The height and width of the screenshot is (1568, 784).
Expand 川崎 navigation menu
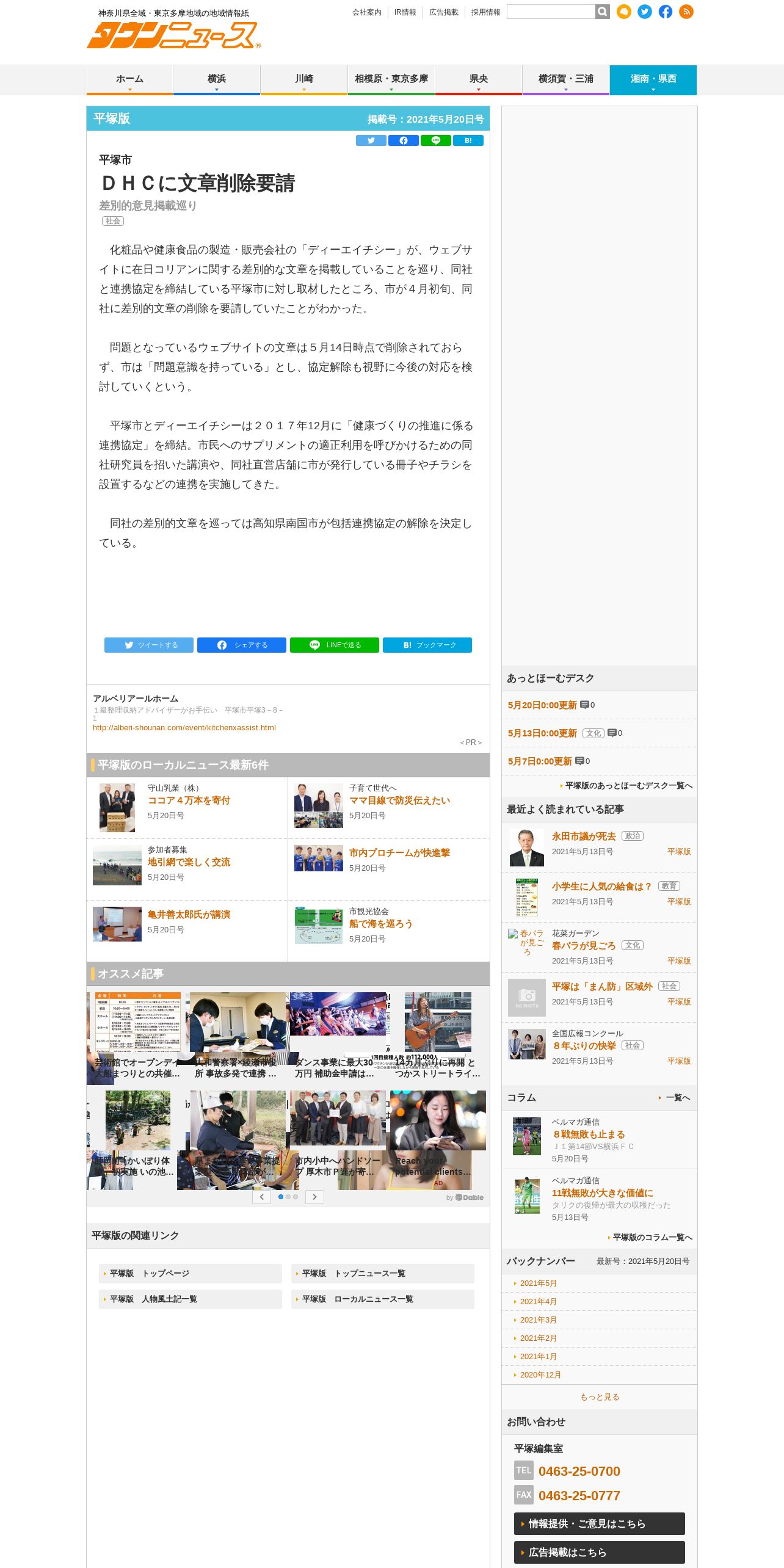[x=304, y=79]
